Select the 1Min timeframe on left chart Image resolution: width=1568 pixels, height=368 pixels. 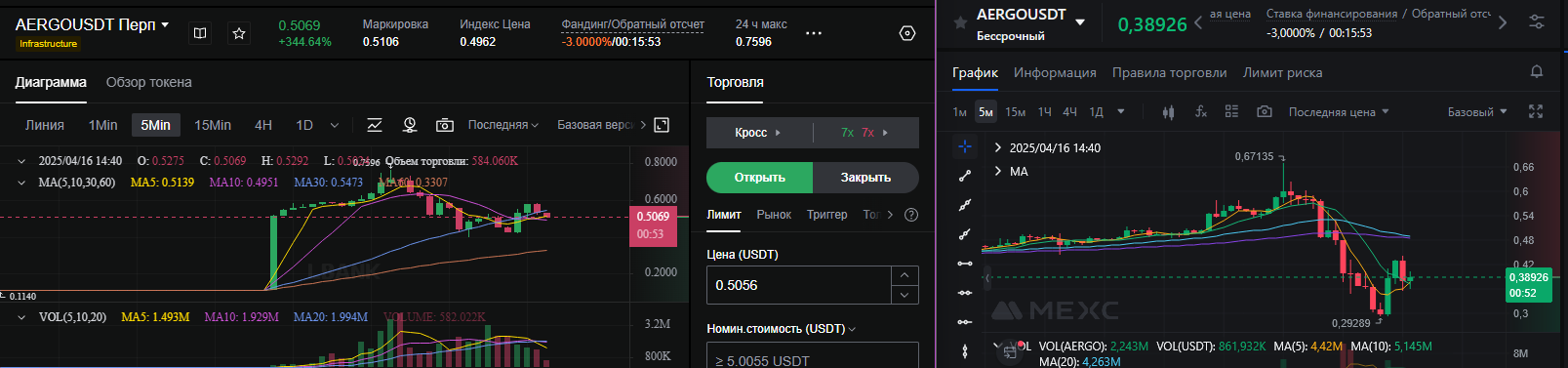102,125
